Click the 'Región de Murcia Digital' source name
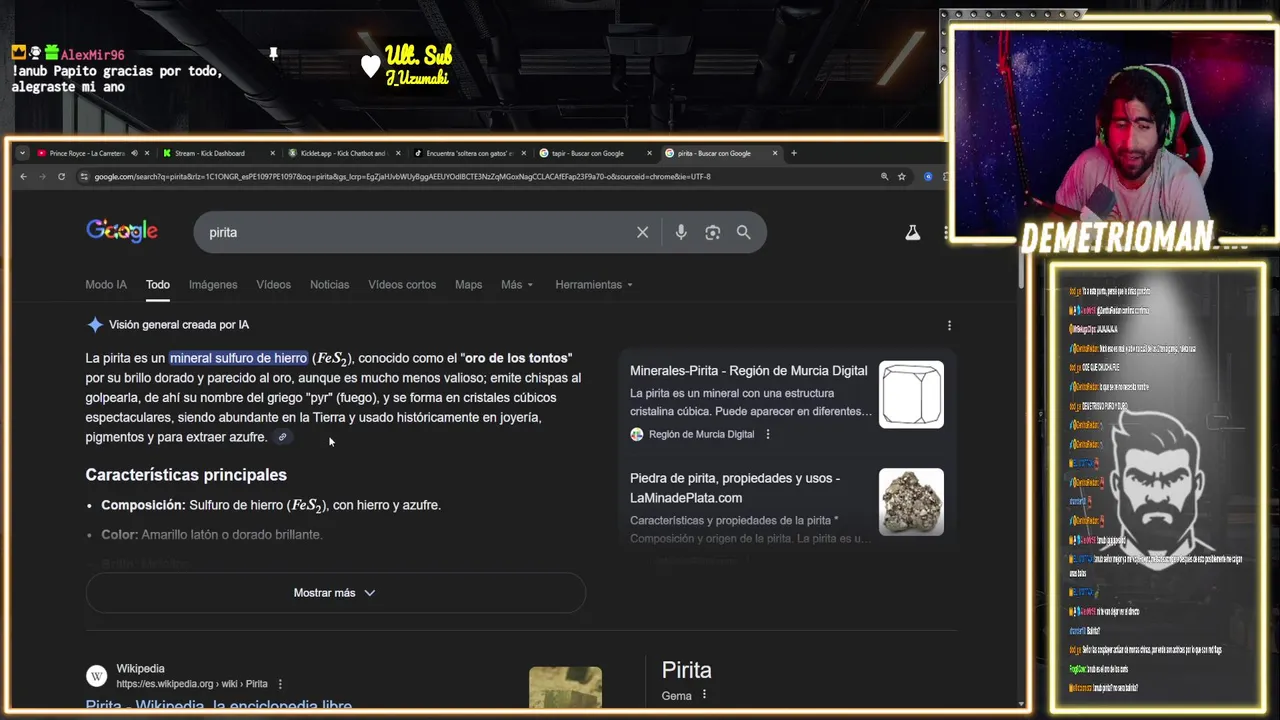 pos(701,434)
